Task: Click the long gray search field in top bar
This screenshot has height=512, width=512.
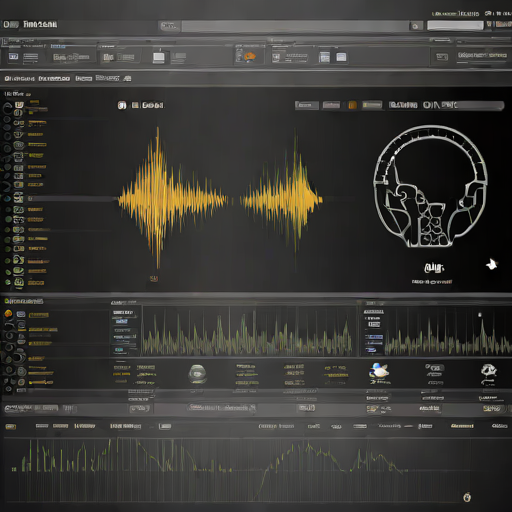Action: point(295,26)
